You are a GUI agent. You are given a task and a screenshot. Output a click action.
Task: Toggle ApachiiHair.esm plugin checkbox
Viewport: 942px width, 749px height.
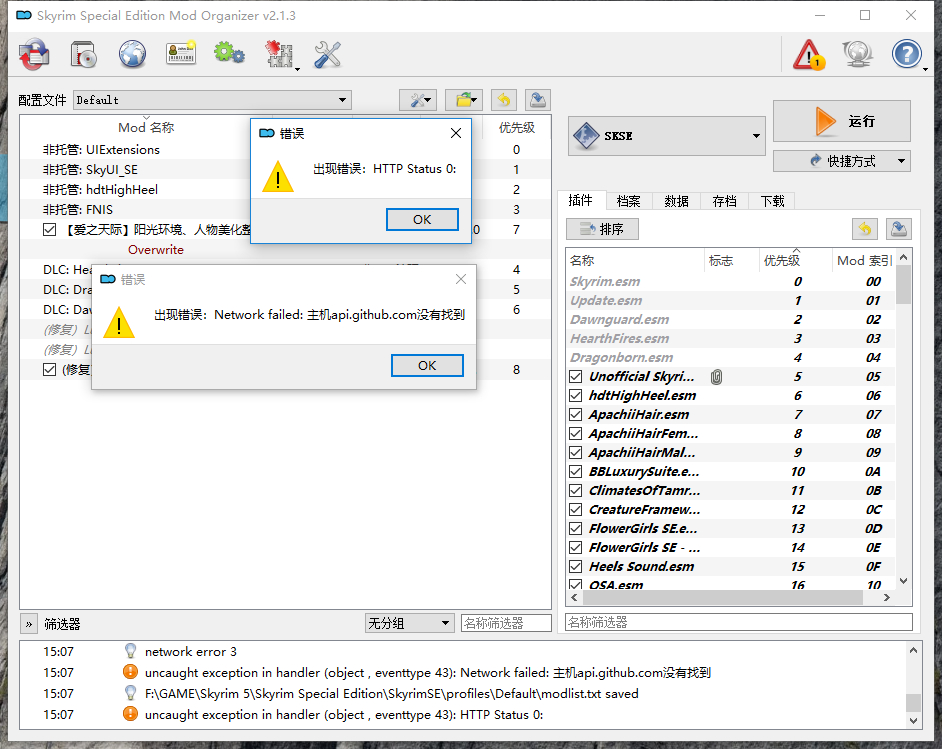coord(576,414)
